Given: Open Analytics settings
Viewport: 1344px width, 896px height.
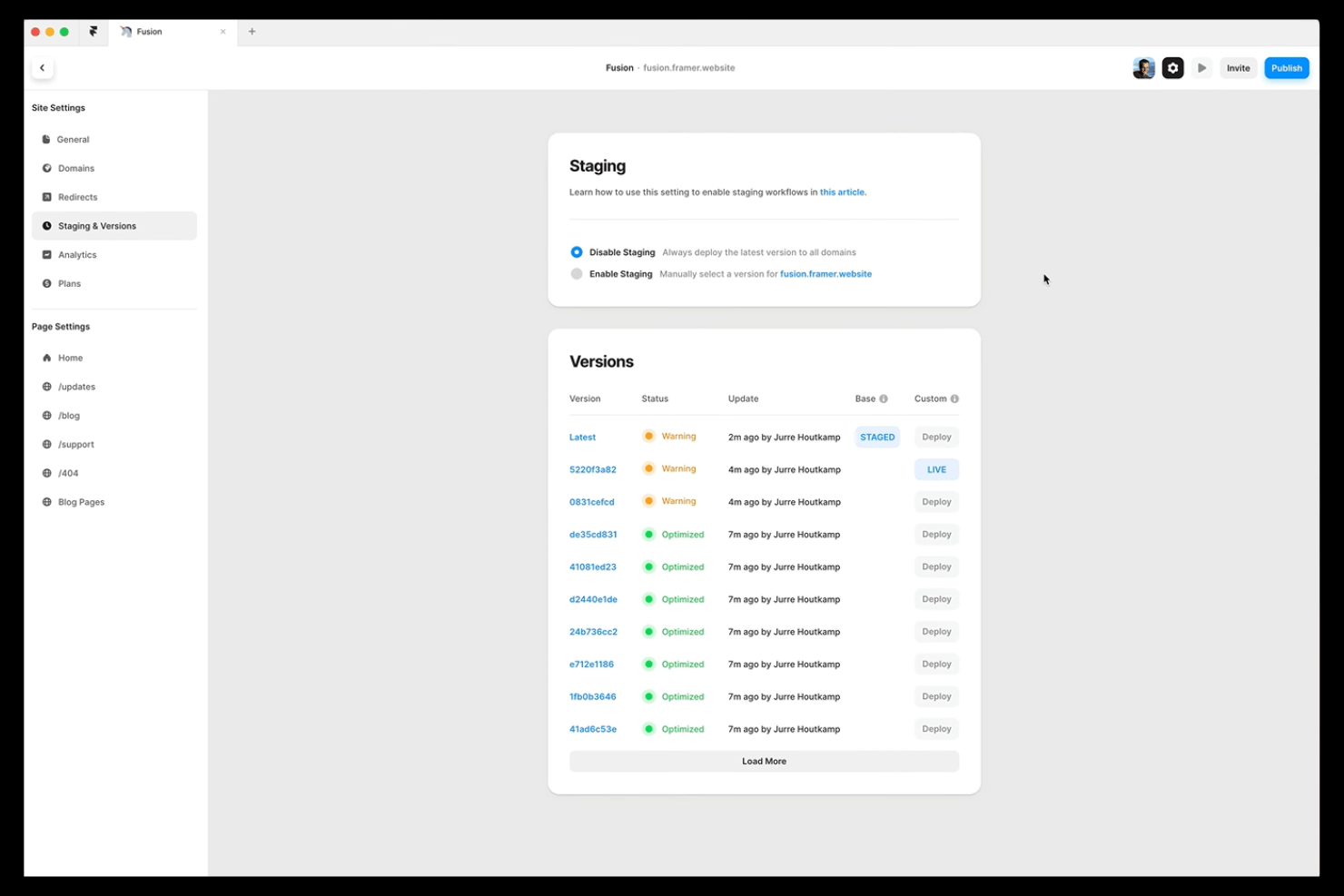Looking at the screenshot, I should [x=114, y=255].
